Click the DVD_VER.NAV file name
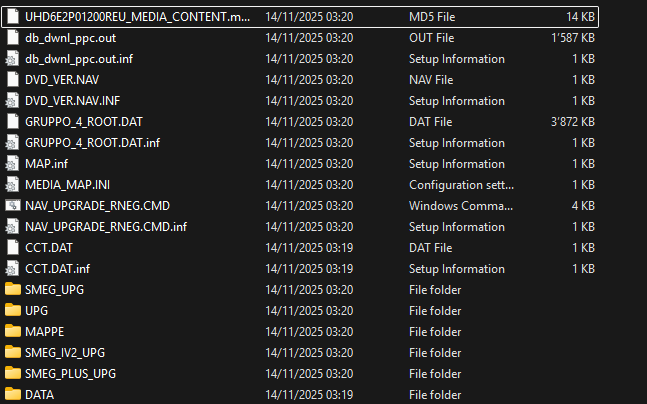Screen dimensions: 647x404 (62, 80)
